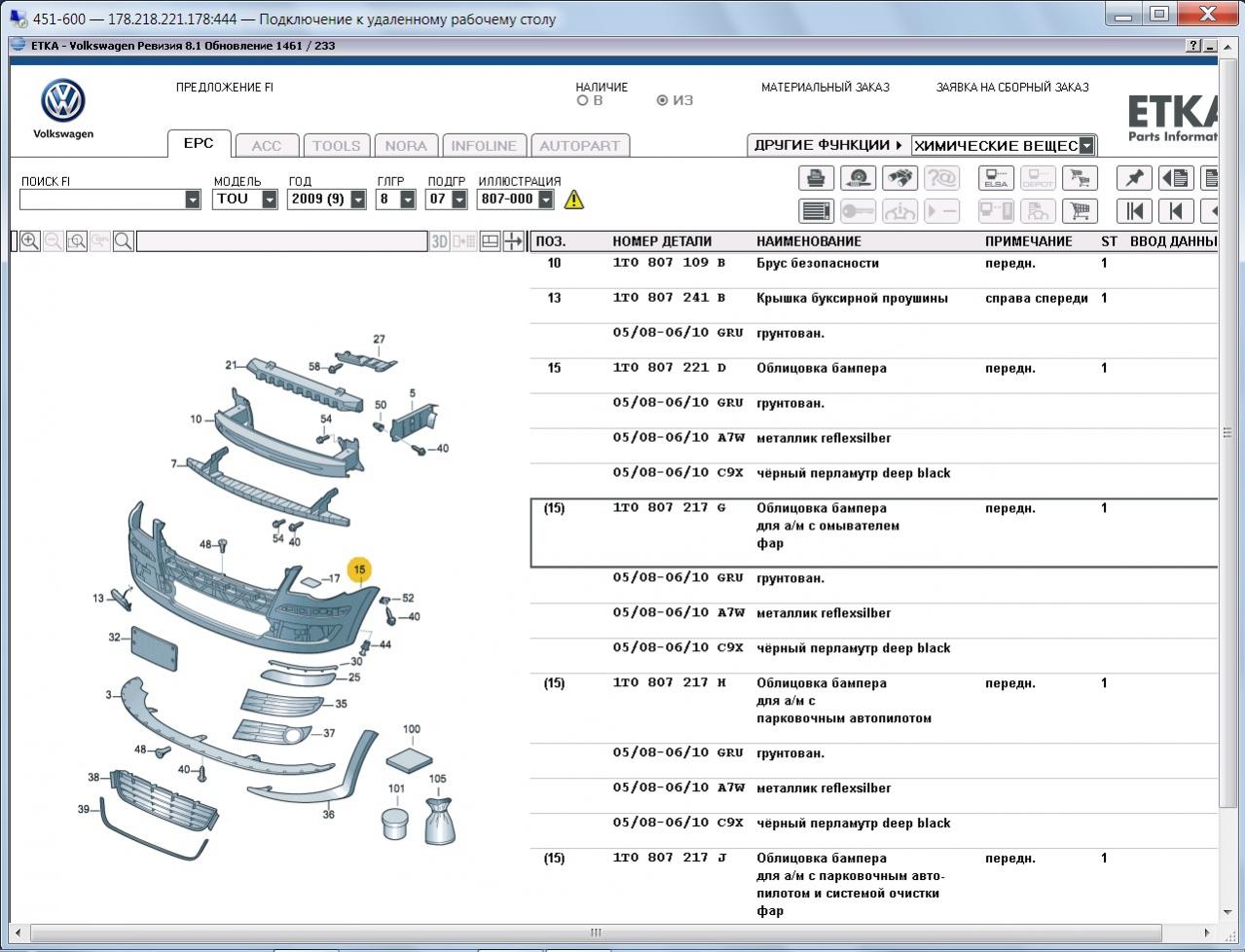
Task: Click the Volkswagen logo
Action: click(x=63, y=101)
